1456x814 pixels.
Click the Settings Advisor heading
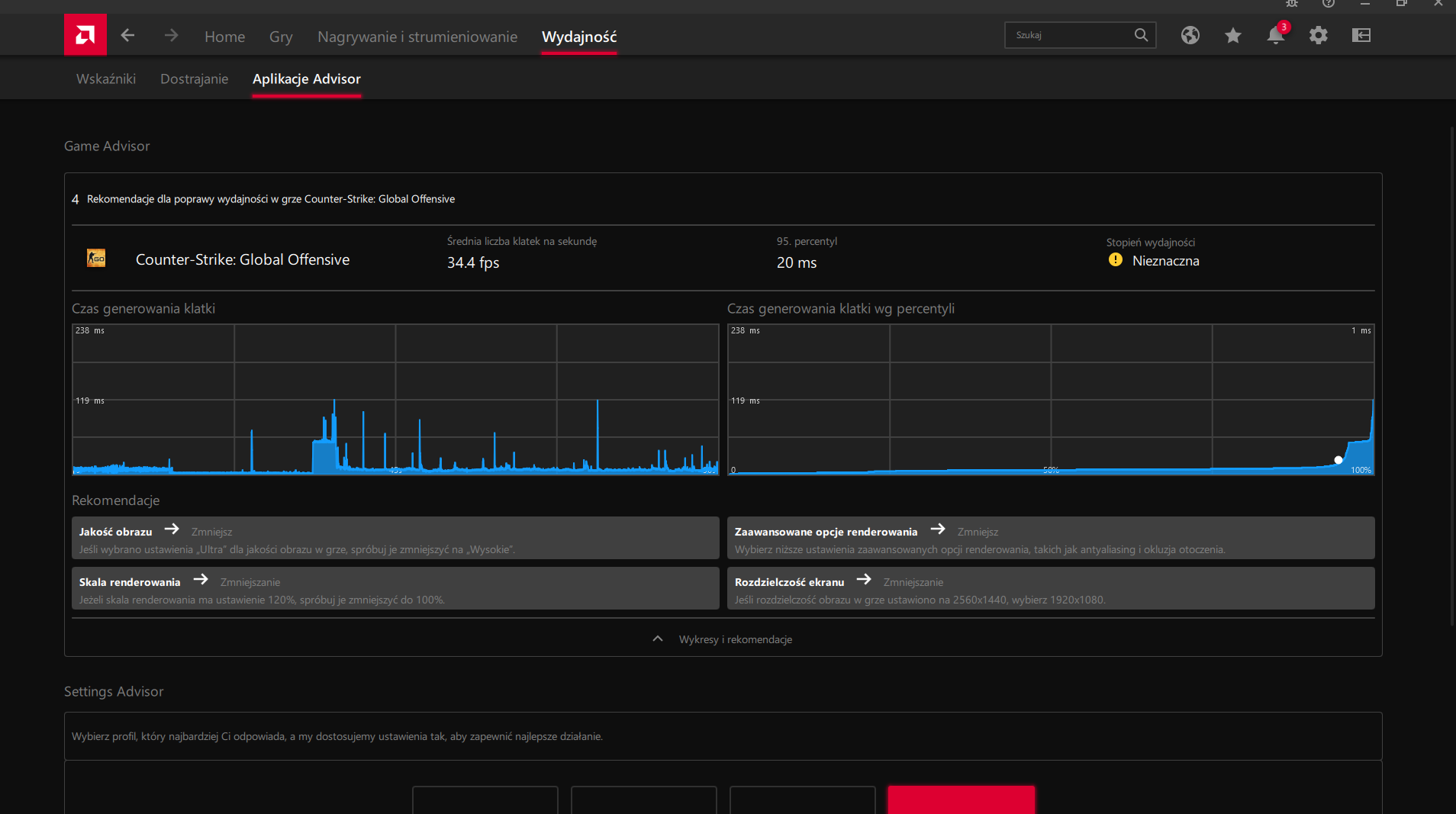(114, 691)
